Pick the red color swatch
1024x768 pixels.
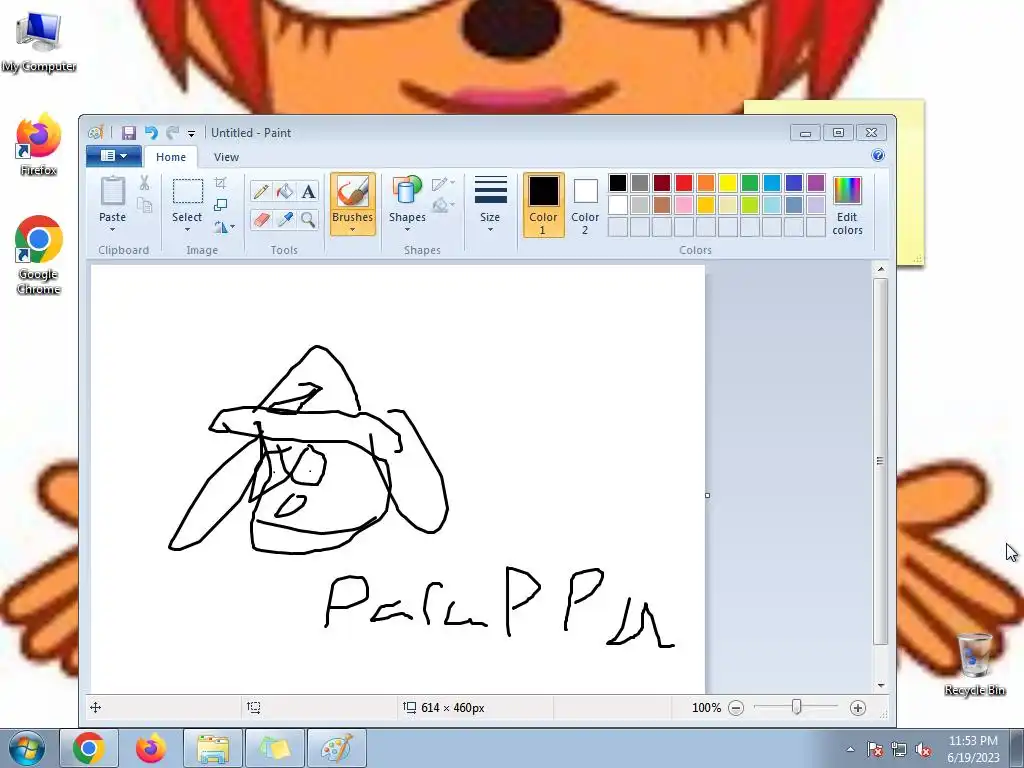click(684, 183)
